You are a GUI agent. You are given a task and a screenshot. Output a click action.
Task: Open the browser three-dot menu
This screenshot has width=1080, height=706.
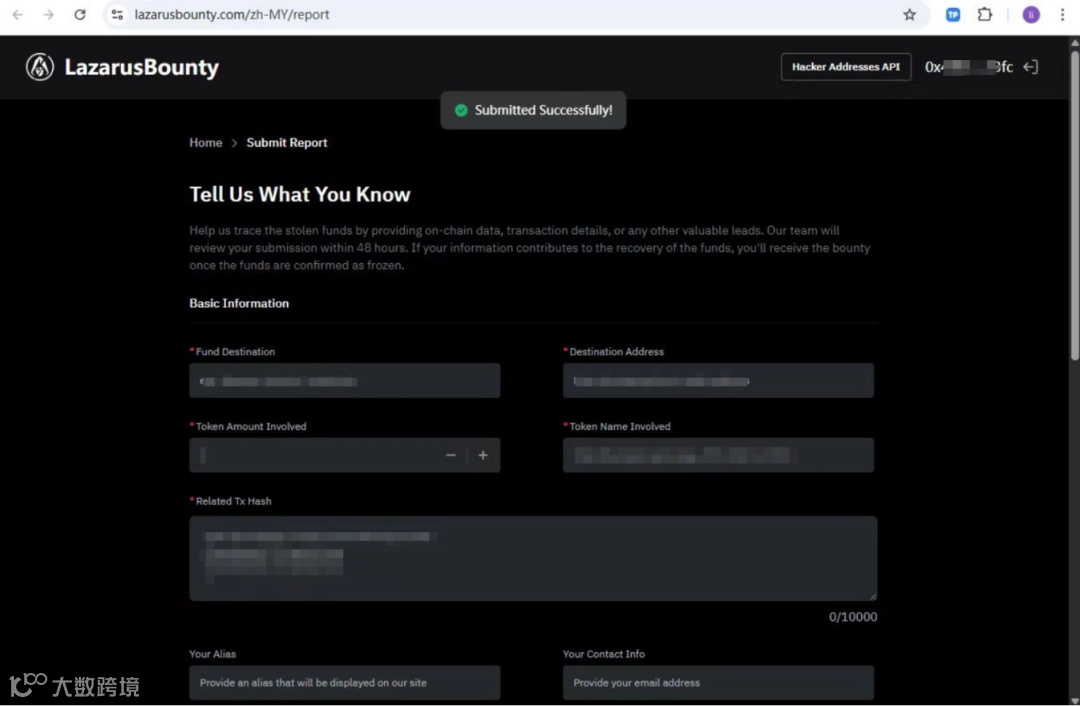coord(1062,14)
